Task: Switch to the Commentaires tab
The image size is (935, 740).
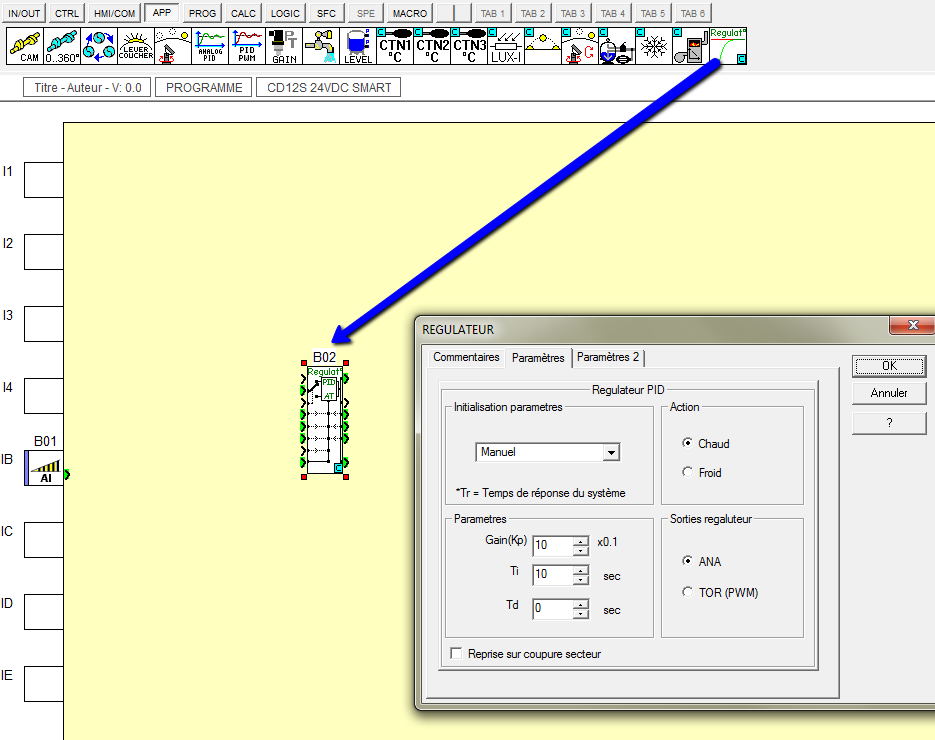Action: click(x=466, y=357)
